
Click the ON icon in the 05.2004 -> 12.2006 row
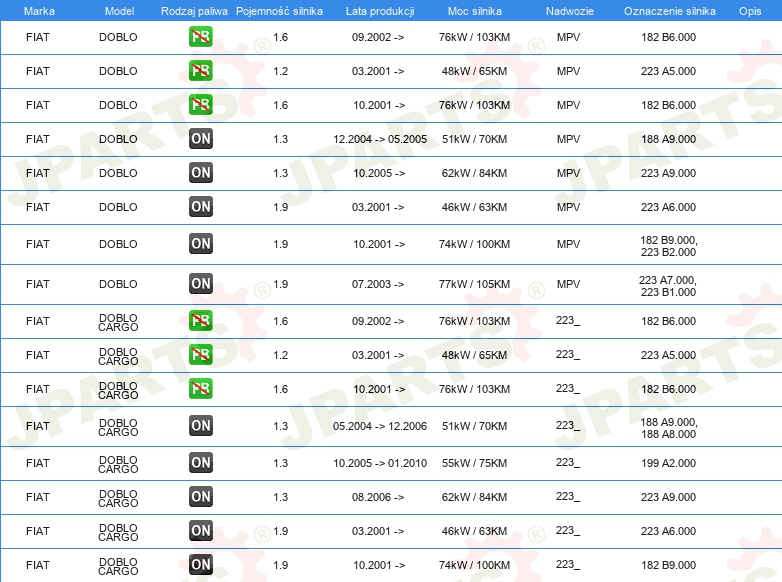(200, 426)
